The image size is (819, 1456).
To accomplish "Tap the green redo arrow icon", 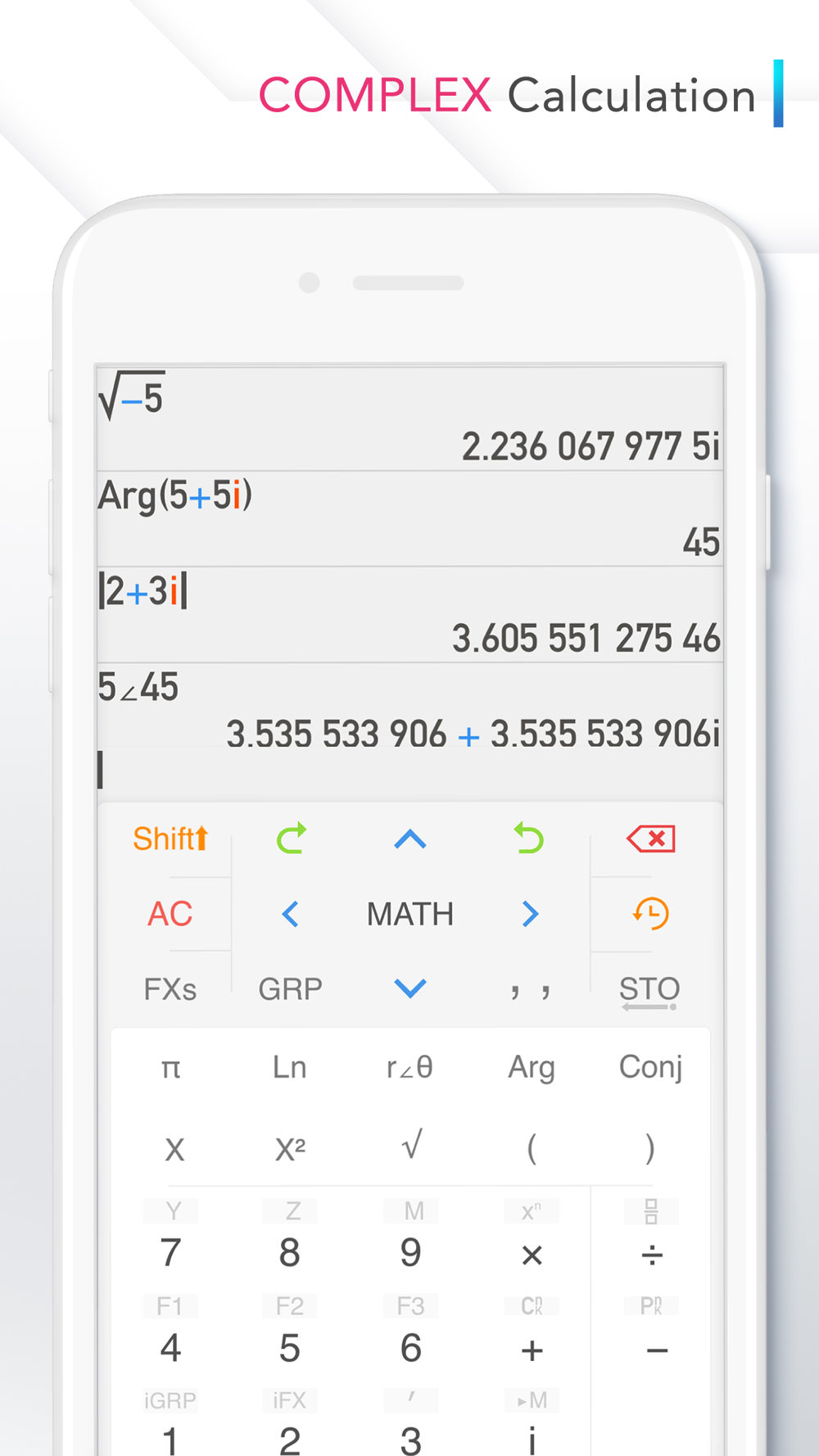I will [291, 839].
